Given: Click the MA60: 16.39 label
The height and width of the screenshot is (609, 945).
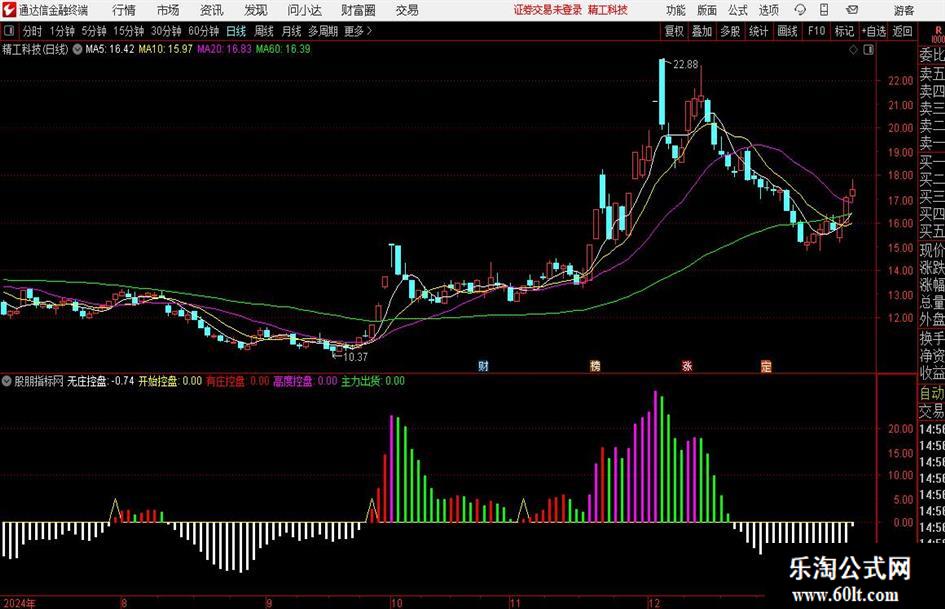Looking at the screenshot, I should [283, 49].
